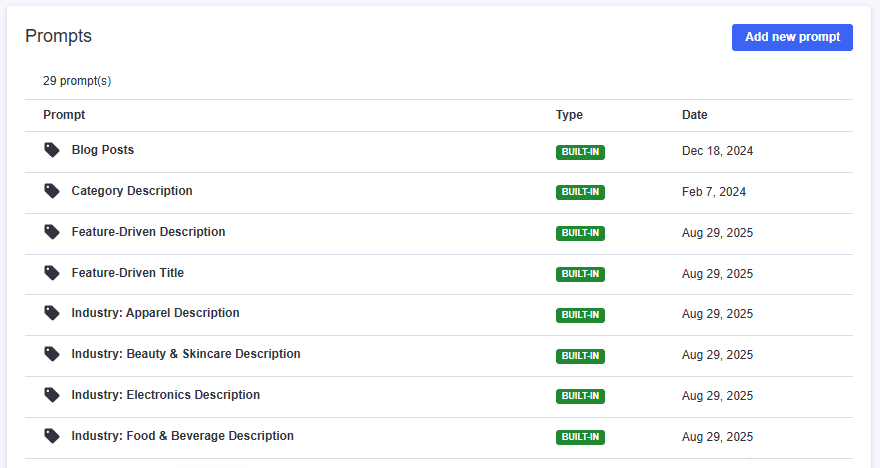Click the tag icon beside Industry: Apparel Description
The image size is (880, 468).
[x=52, y=313]
